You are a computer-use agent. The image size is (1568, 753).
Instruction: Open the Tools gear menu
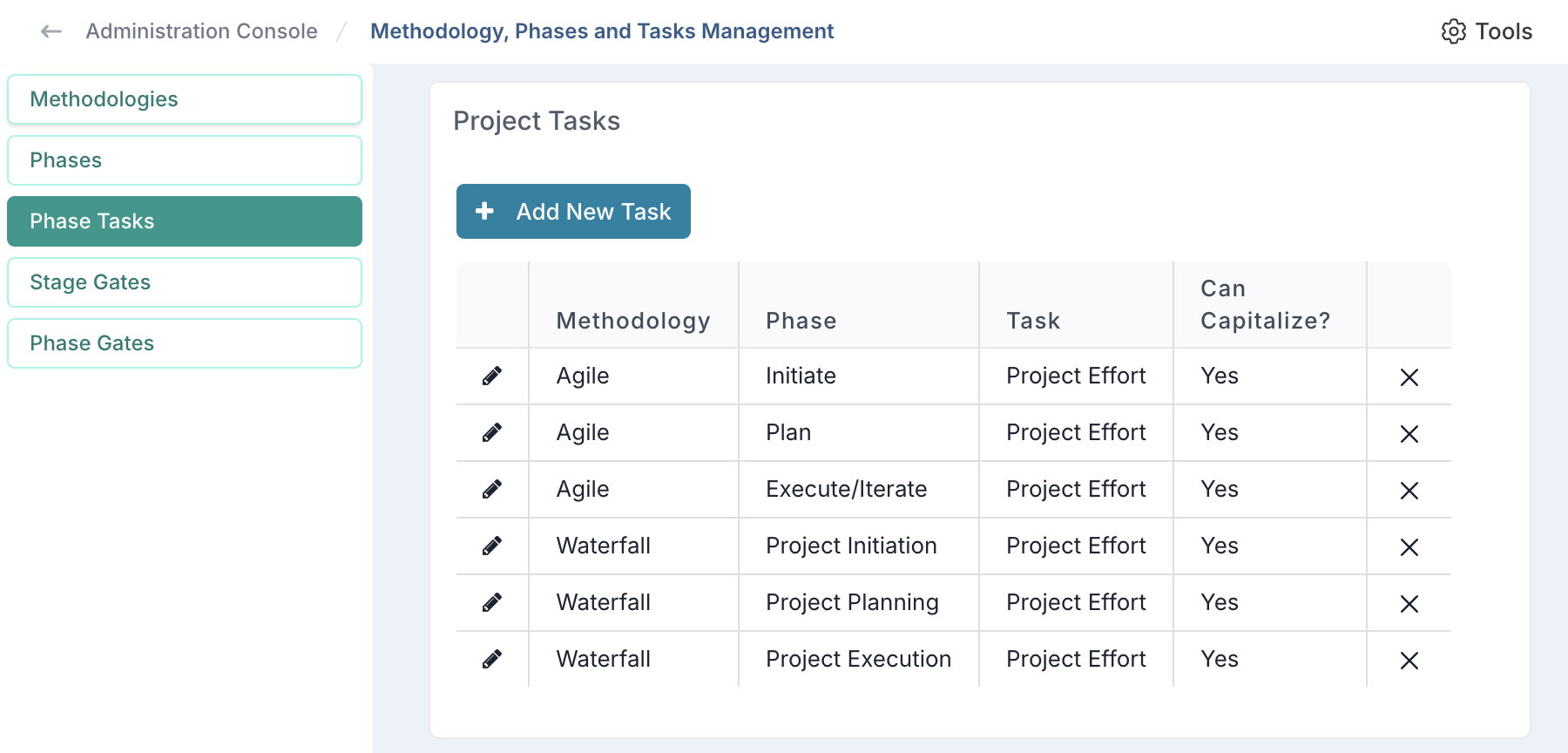(x=1486, y=31)
